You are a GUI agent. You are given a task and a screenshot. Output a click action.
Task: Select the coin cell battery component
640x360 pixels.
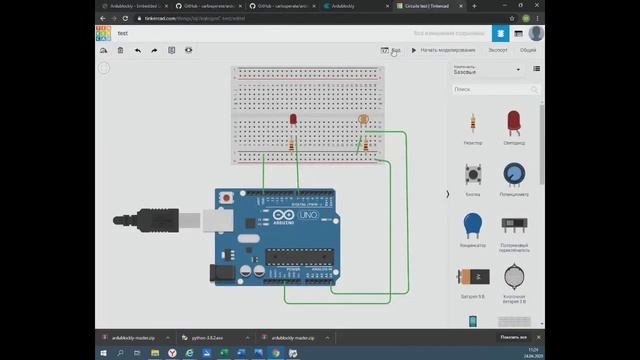click(514, 283)
